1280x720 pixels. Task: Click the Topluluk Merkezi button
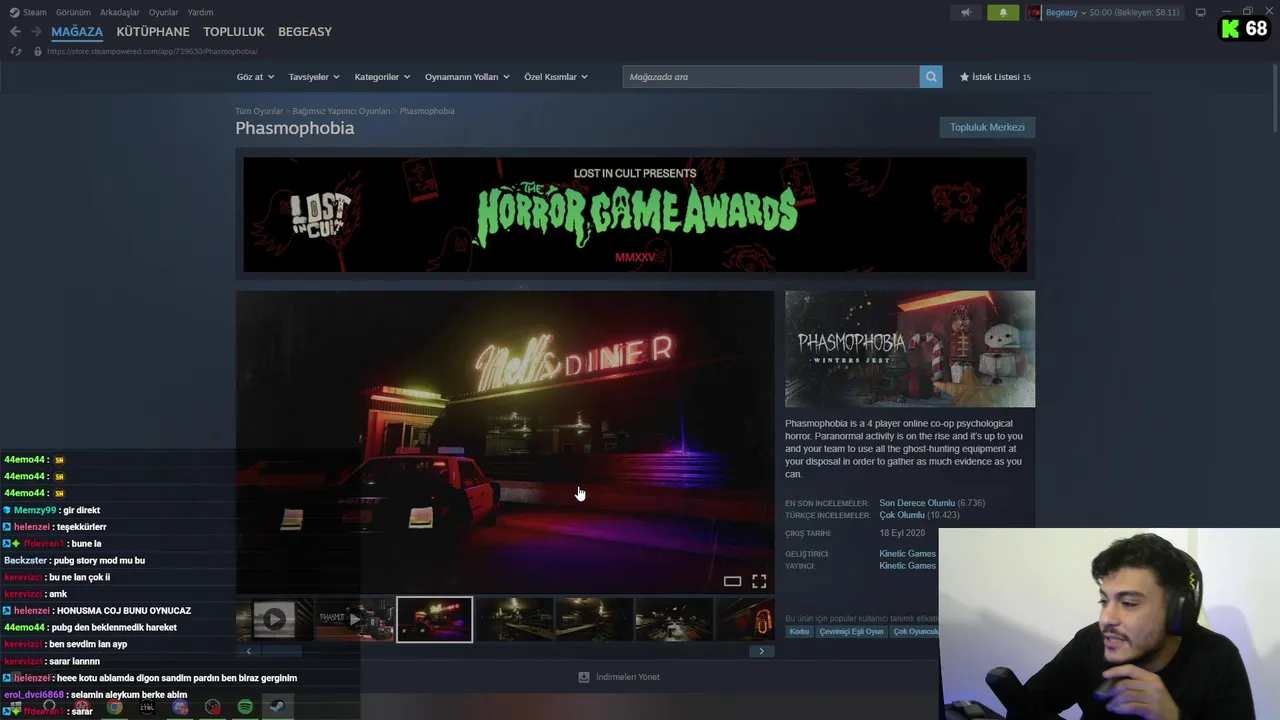[987, 127]
